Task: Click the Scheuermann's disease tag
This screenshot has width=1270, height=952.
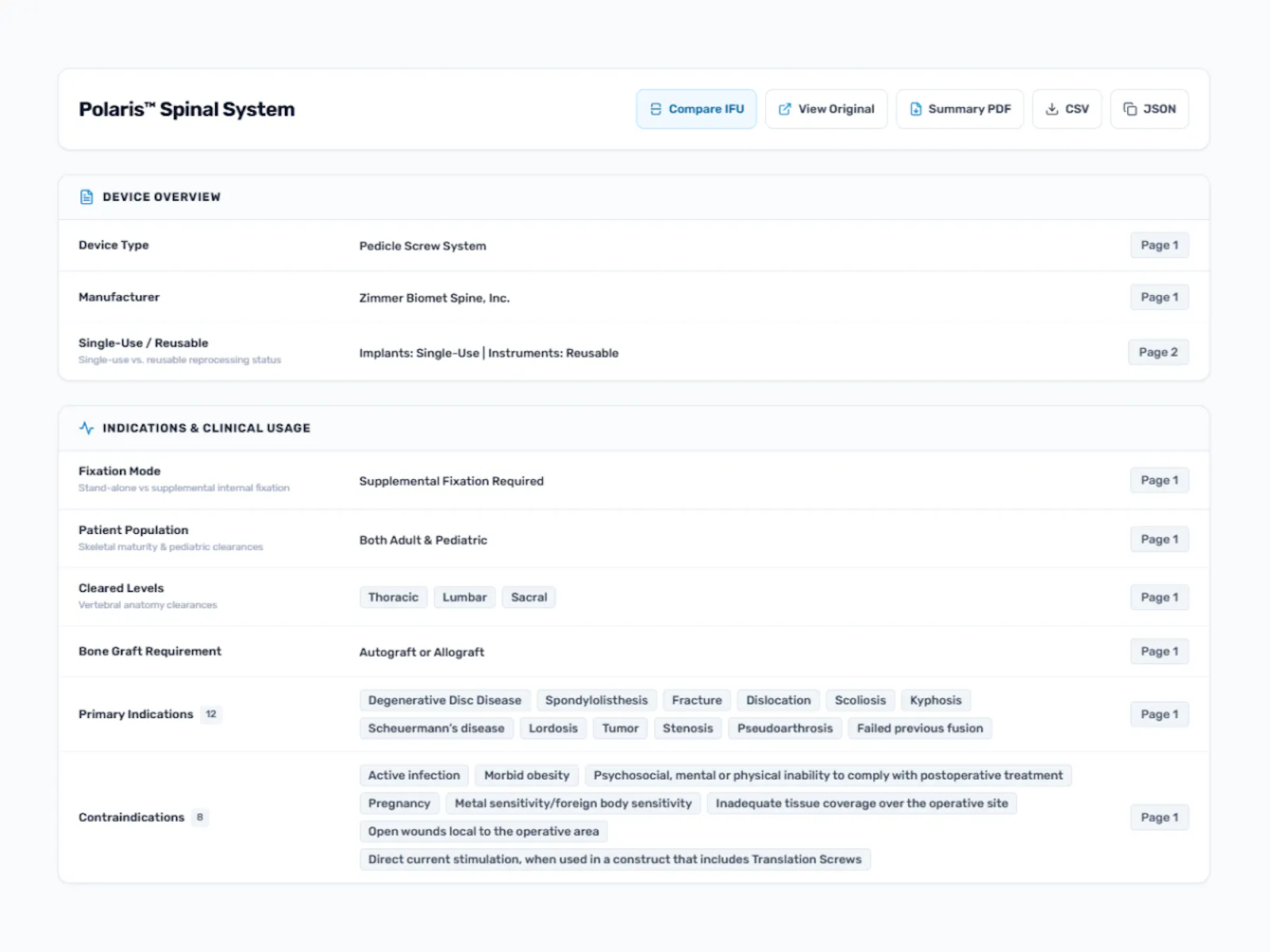Action: (437, 728)
